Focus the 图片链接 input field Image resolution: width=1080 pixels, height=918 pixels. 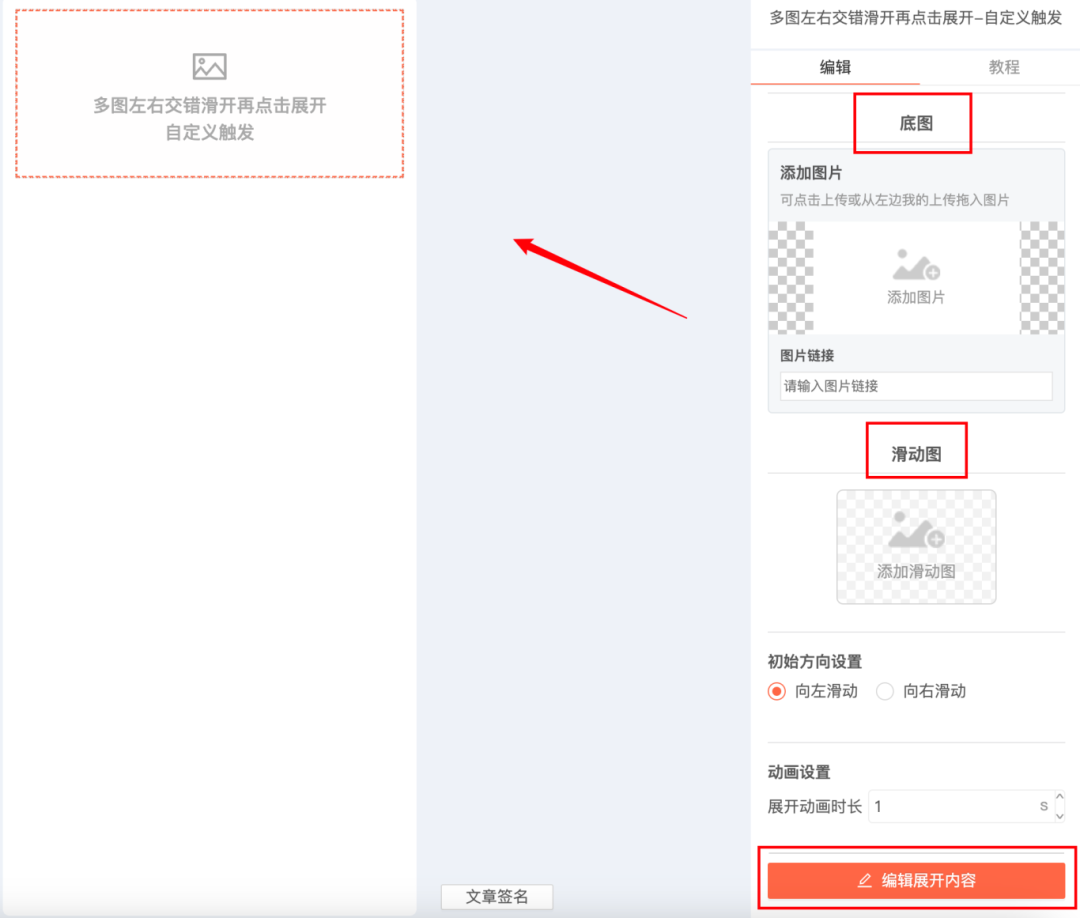click(x=916, y=386)
